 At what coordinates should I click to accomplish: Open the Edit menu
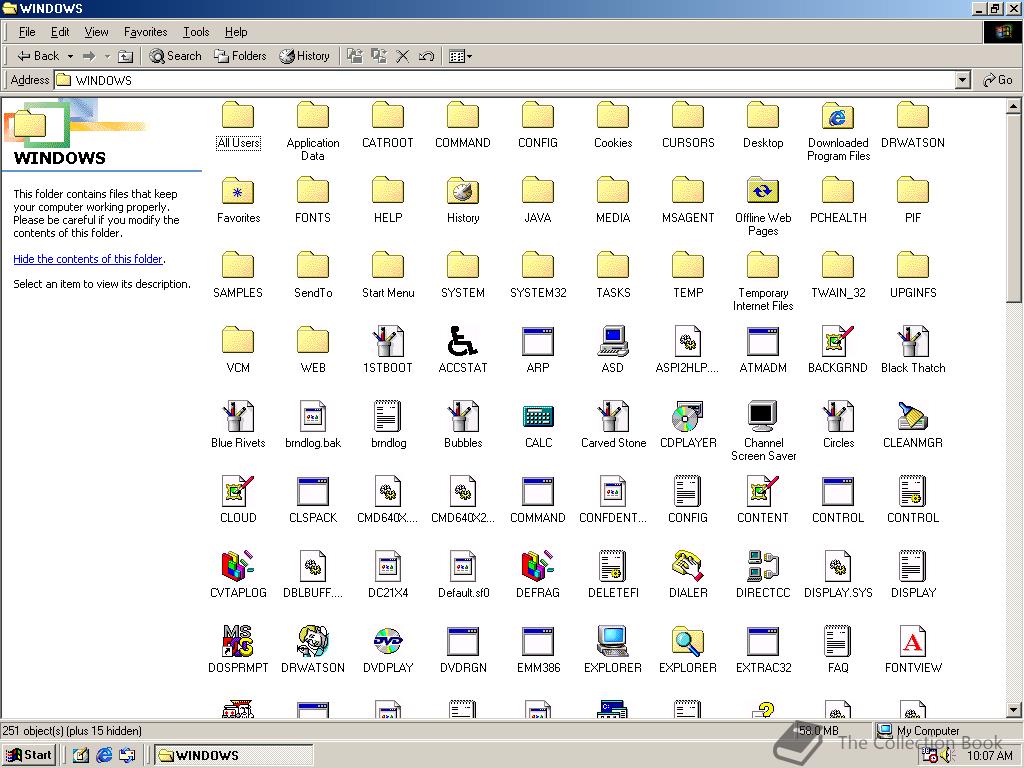pyautogui.click(x=59, y=32)
